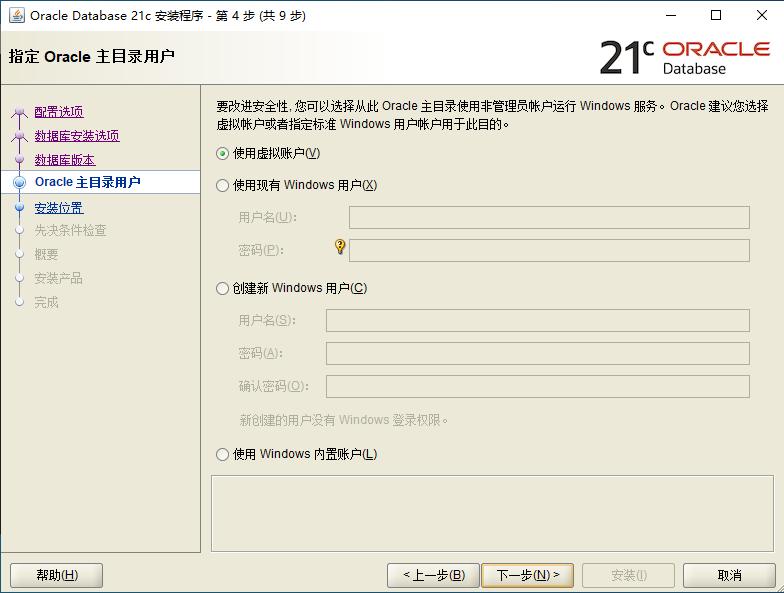Click the Java installer icon in title bar
This screenshot has height=593, width=784.
(x=16, y=16)
